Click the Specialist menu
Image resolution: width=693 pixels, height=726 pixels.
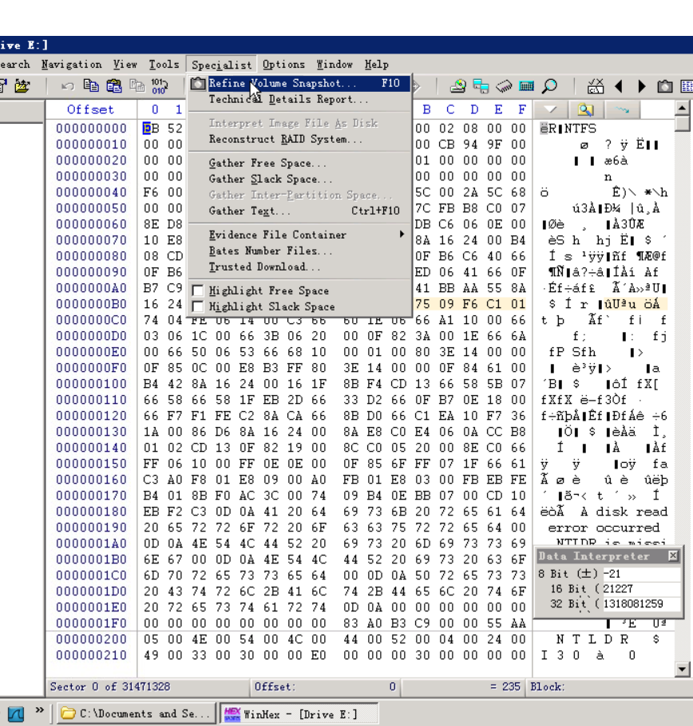click(221, 65)
